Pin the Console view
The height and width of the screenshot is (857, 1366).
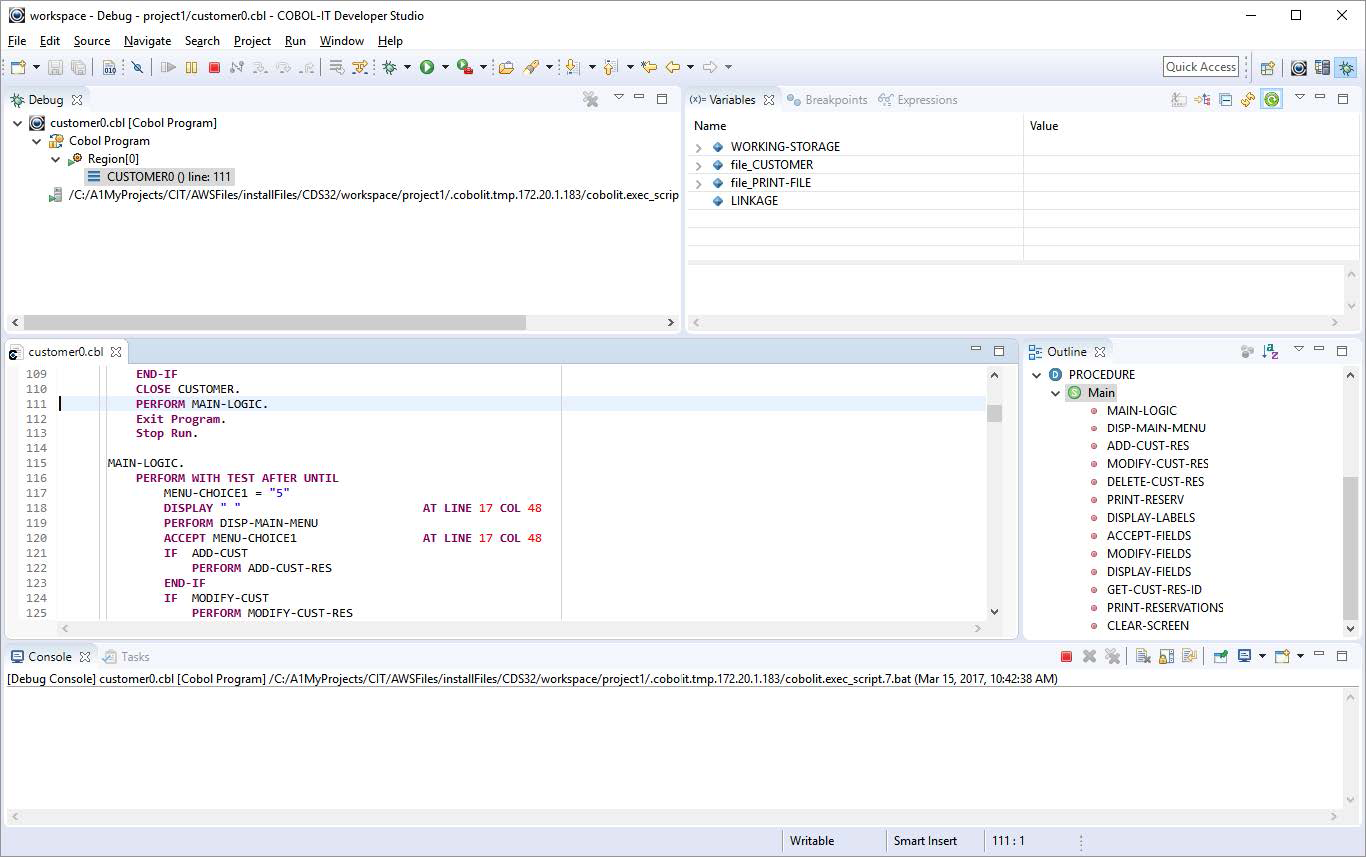[x=1221, y=656]
